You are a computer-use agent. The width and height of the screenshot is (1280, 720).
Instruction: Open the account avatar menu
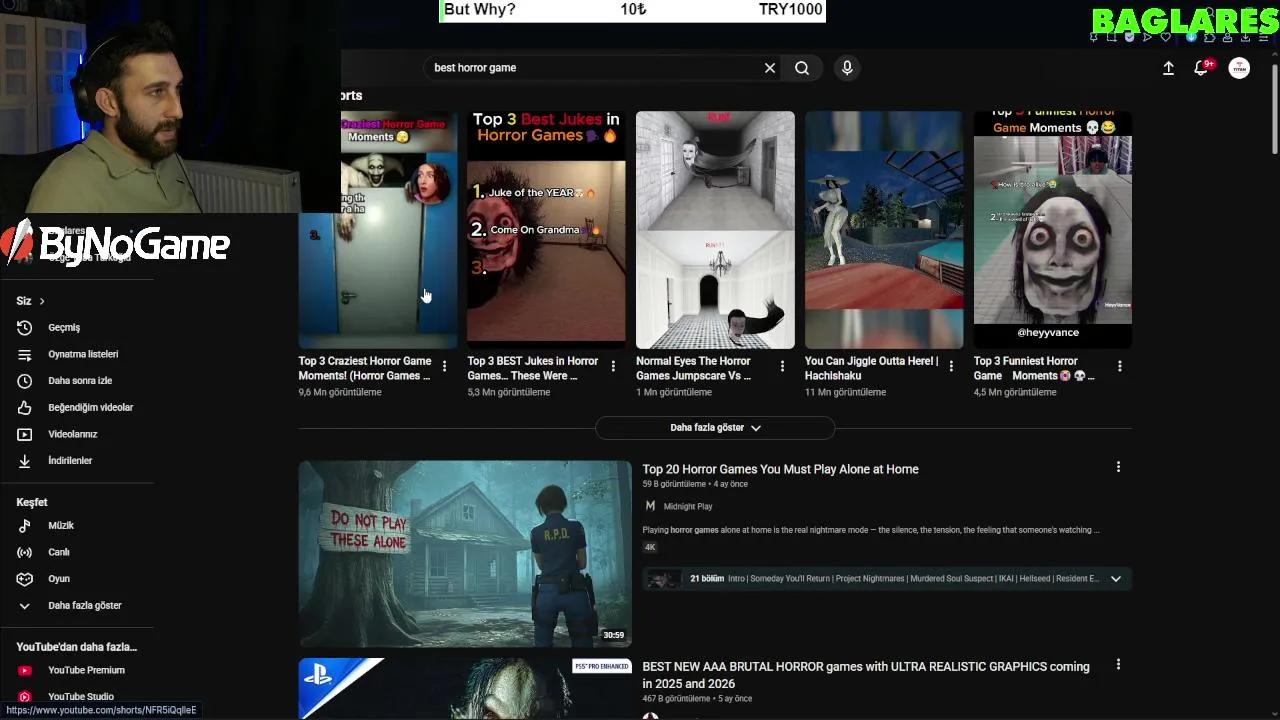pos(1239,68)
